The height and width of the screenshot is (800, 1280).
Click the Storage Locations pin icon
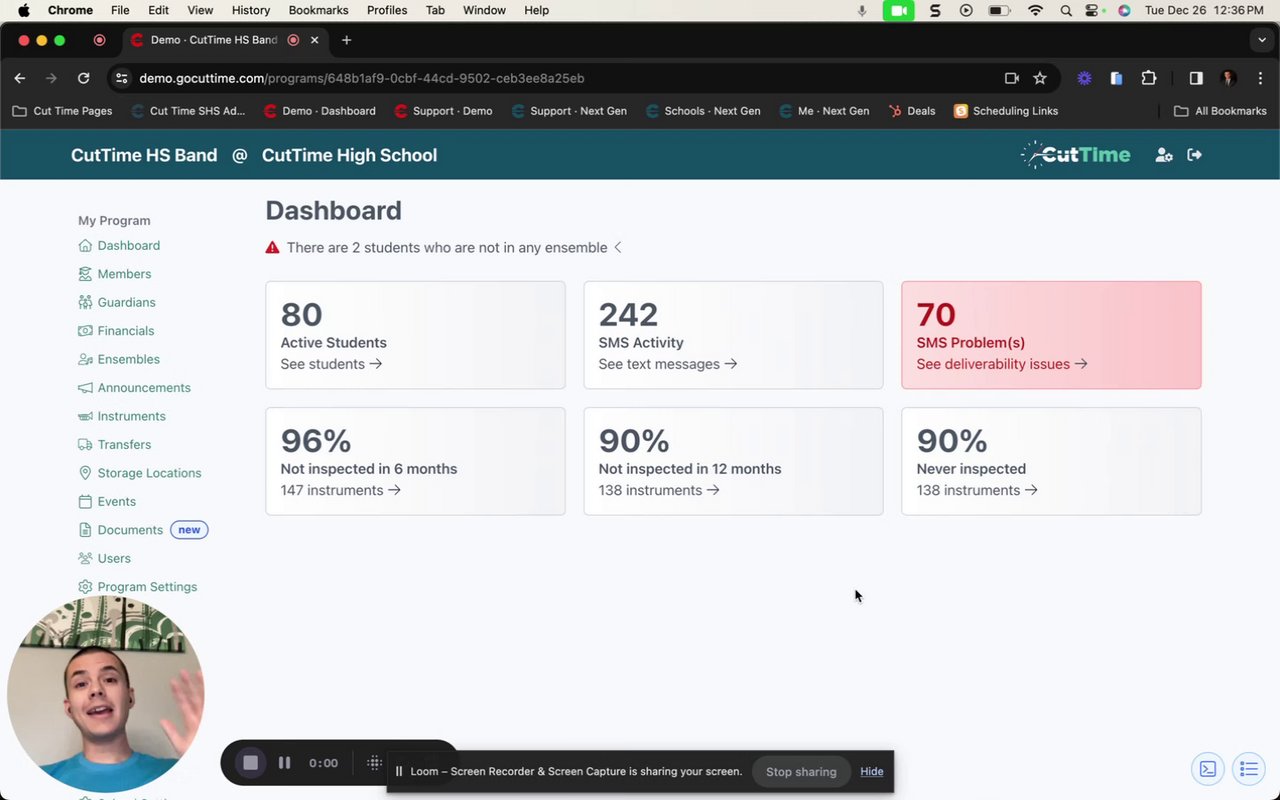point(85,473)
